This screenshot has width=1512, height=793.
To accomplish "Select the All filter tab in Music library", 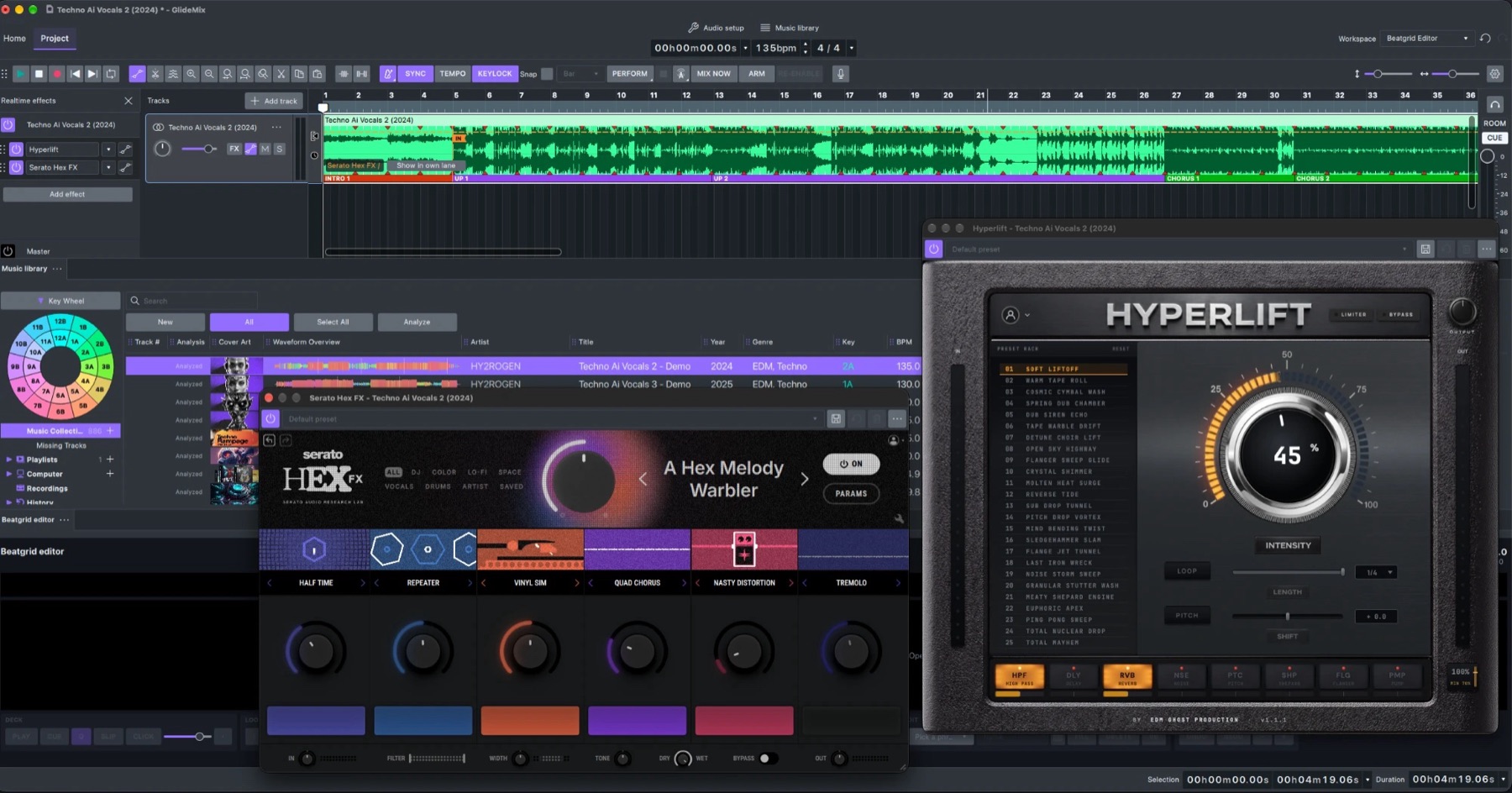I will click(x=249, y=323).
